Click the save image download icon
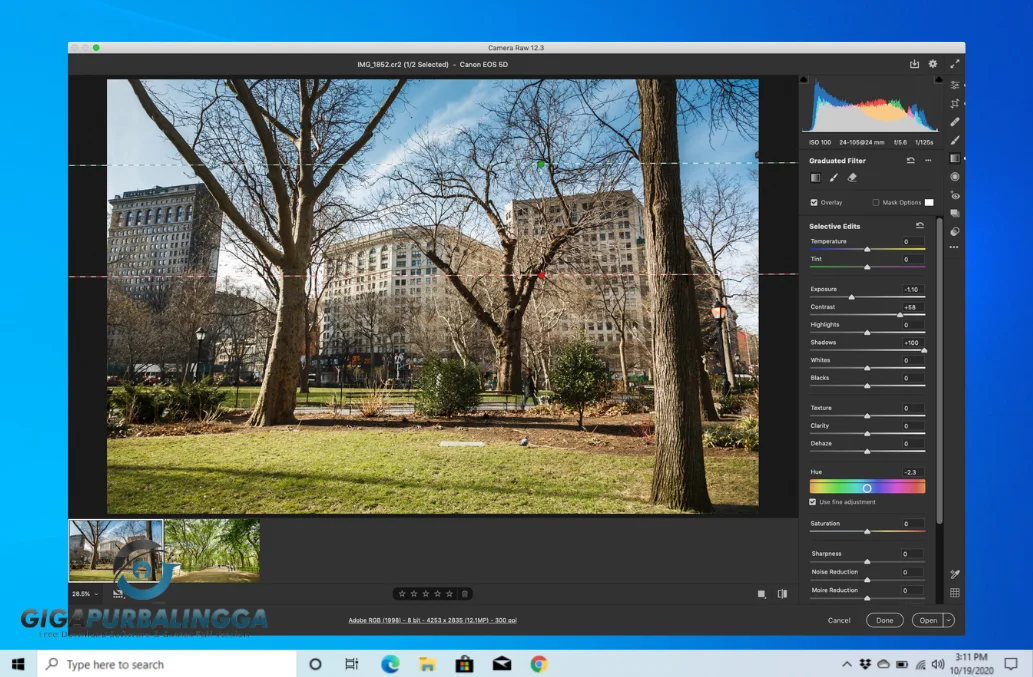 tap(913, 63)
